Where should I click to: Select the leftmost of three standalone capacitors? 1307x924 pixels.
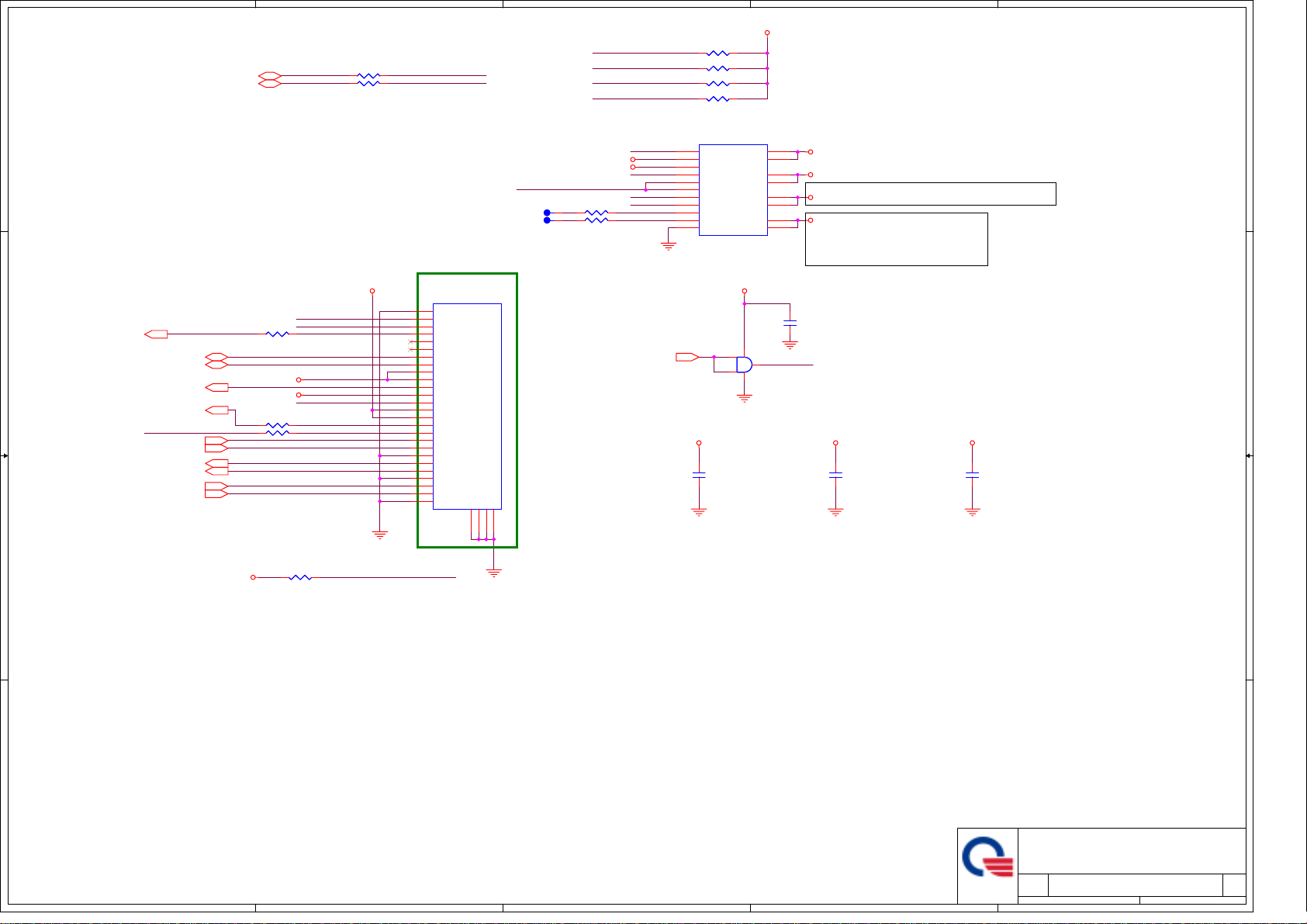coord(699,473)
